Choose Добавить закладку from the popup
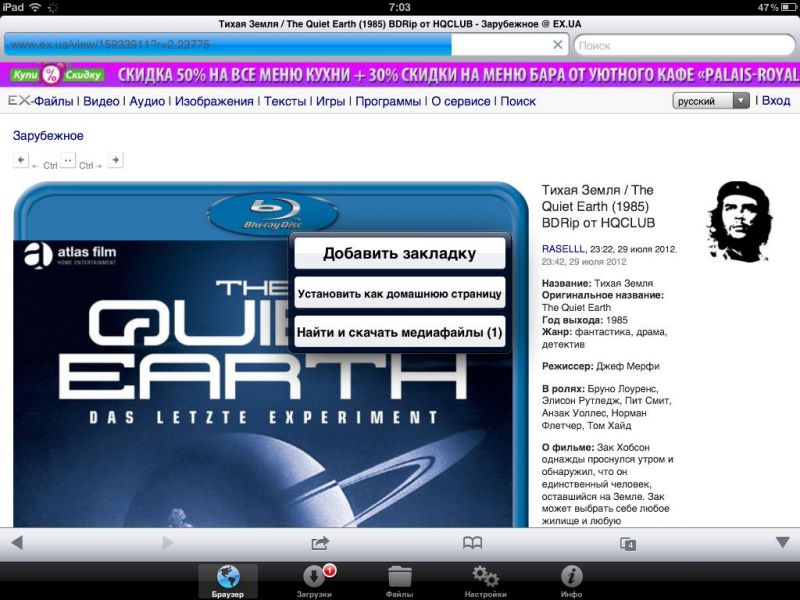The image size is (800, 600). pos(399,253)
